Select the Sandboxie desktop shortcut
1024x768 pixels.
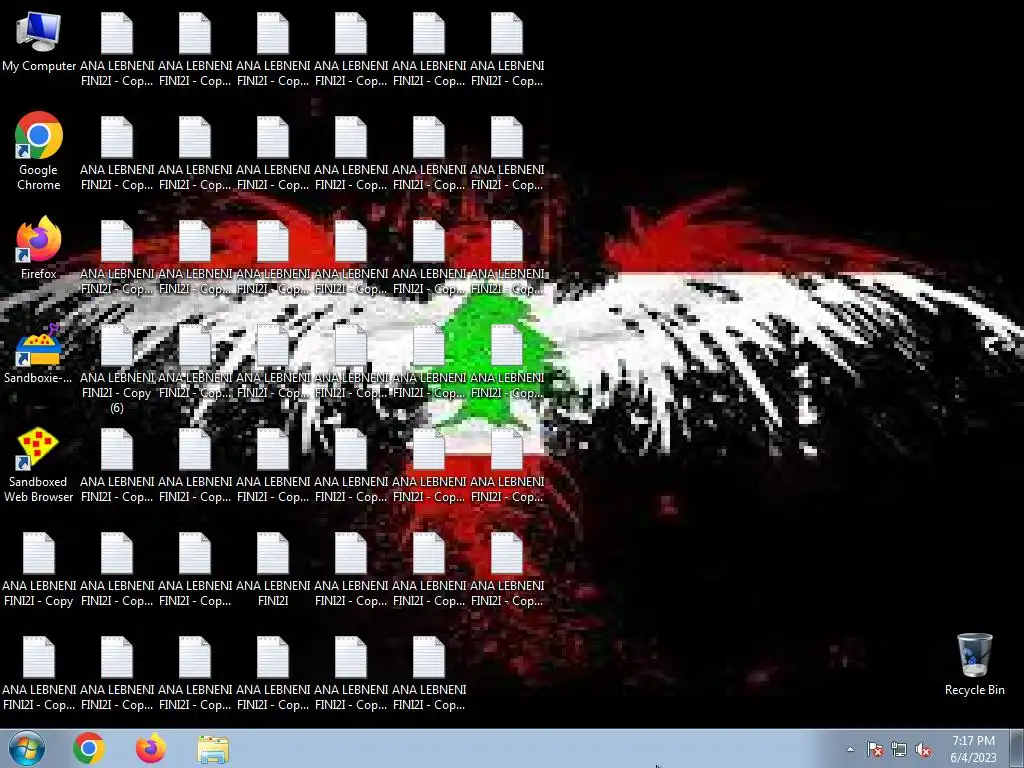[39, 354]
